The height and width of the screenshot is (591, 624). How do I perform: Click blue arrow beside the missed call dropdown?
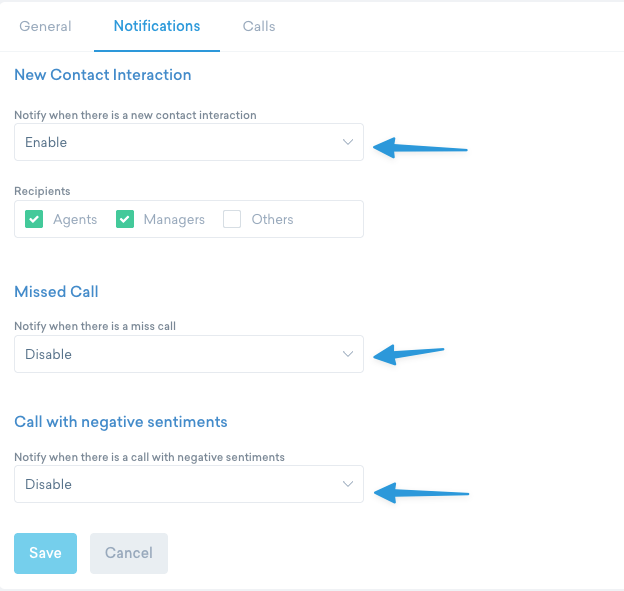409,352
